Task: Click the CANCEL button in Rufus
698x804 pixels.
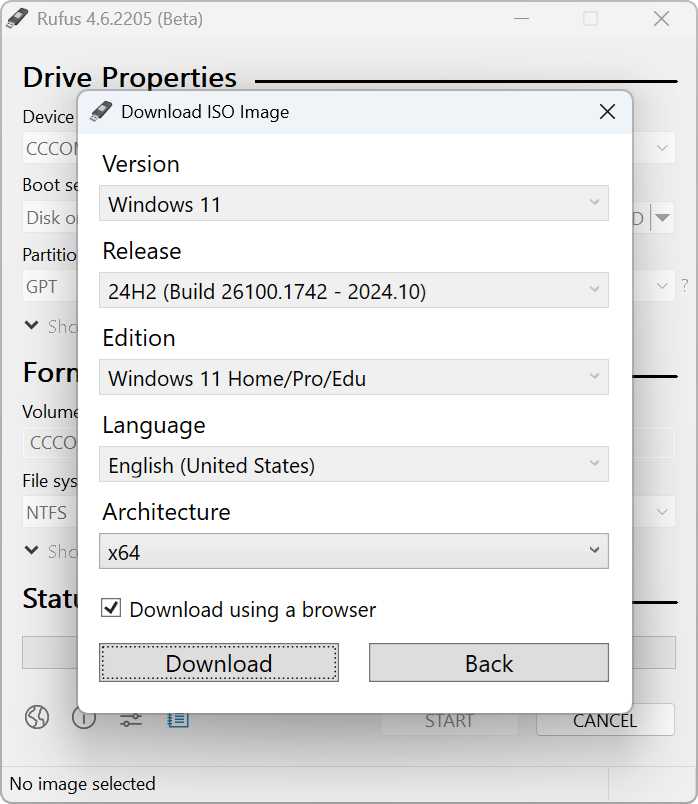Action: pyautogui.click(x=604, y=720)
